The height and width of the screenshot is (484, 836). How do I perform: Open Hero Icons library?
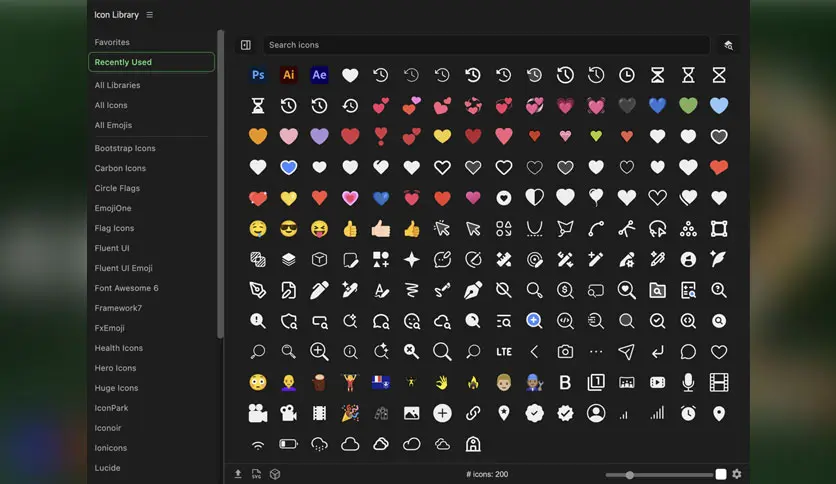115,368
